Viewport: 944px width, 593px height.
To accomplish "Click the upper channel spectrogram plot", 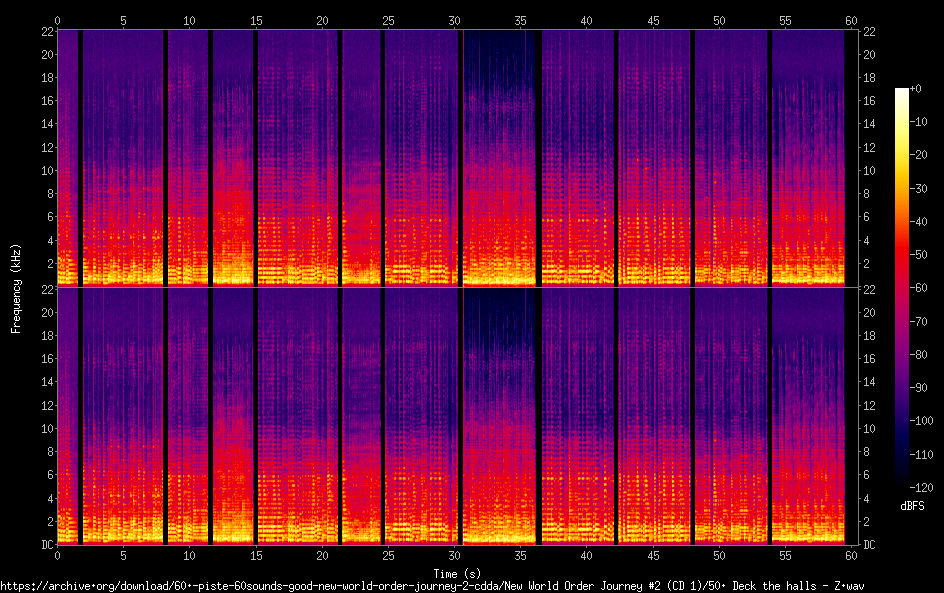I will click(458, 158).
